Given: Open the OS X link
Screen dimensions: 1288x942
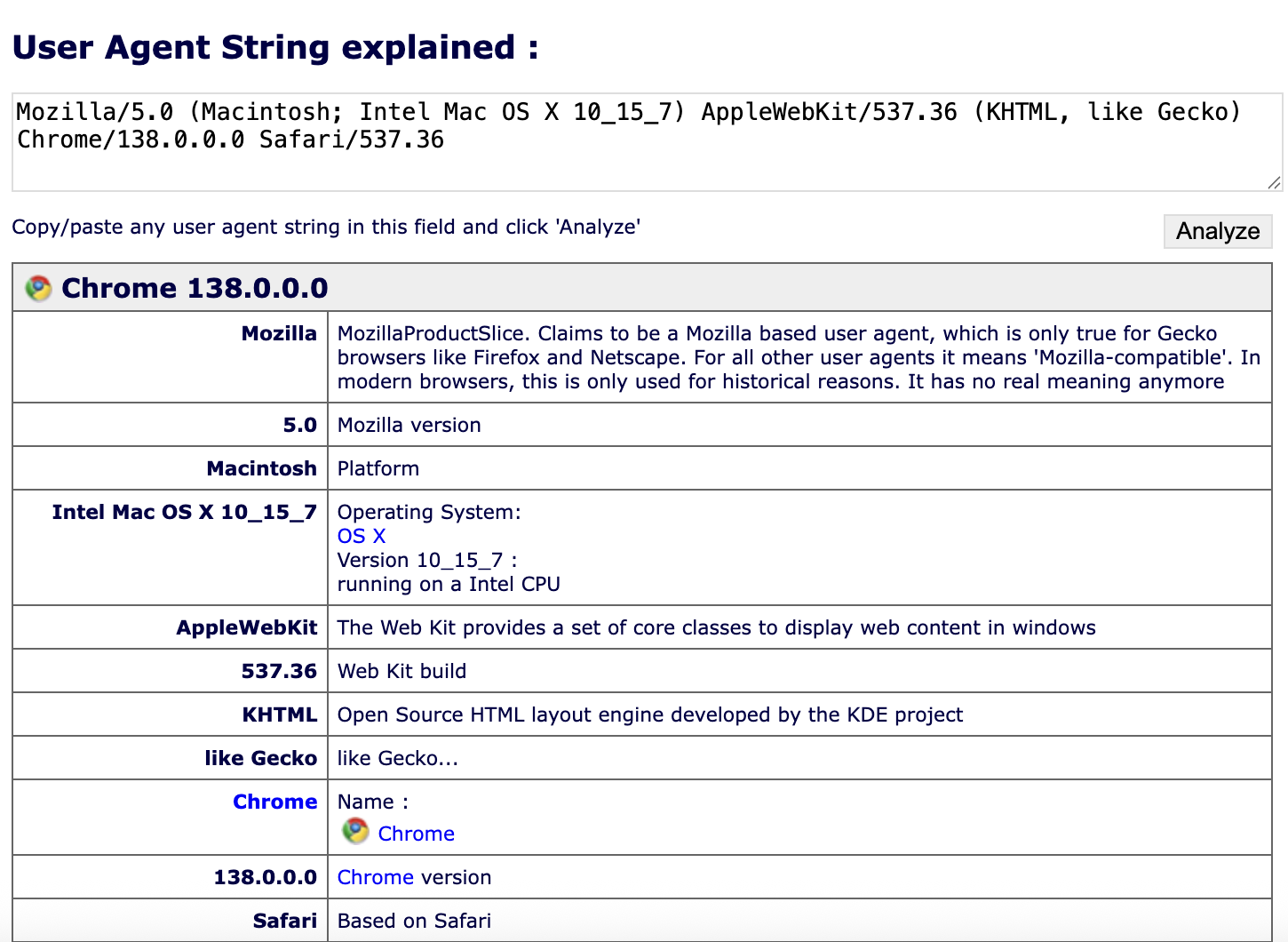Looking at the screenshot, I should (x=361, y=536).
